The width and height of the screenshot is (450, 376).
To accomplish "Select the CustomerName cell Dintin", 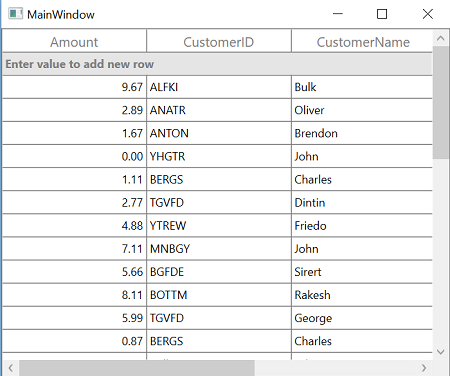I will (362, 202).
